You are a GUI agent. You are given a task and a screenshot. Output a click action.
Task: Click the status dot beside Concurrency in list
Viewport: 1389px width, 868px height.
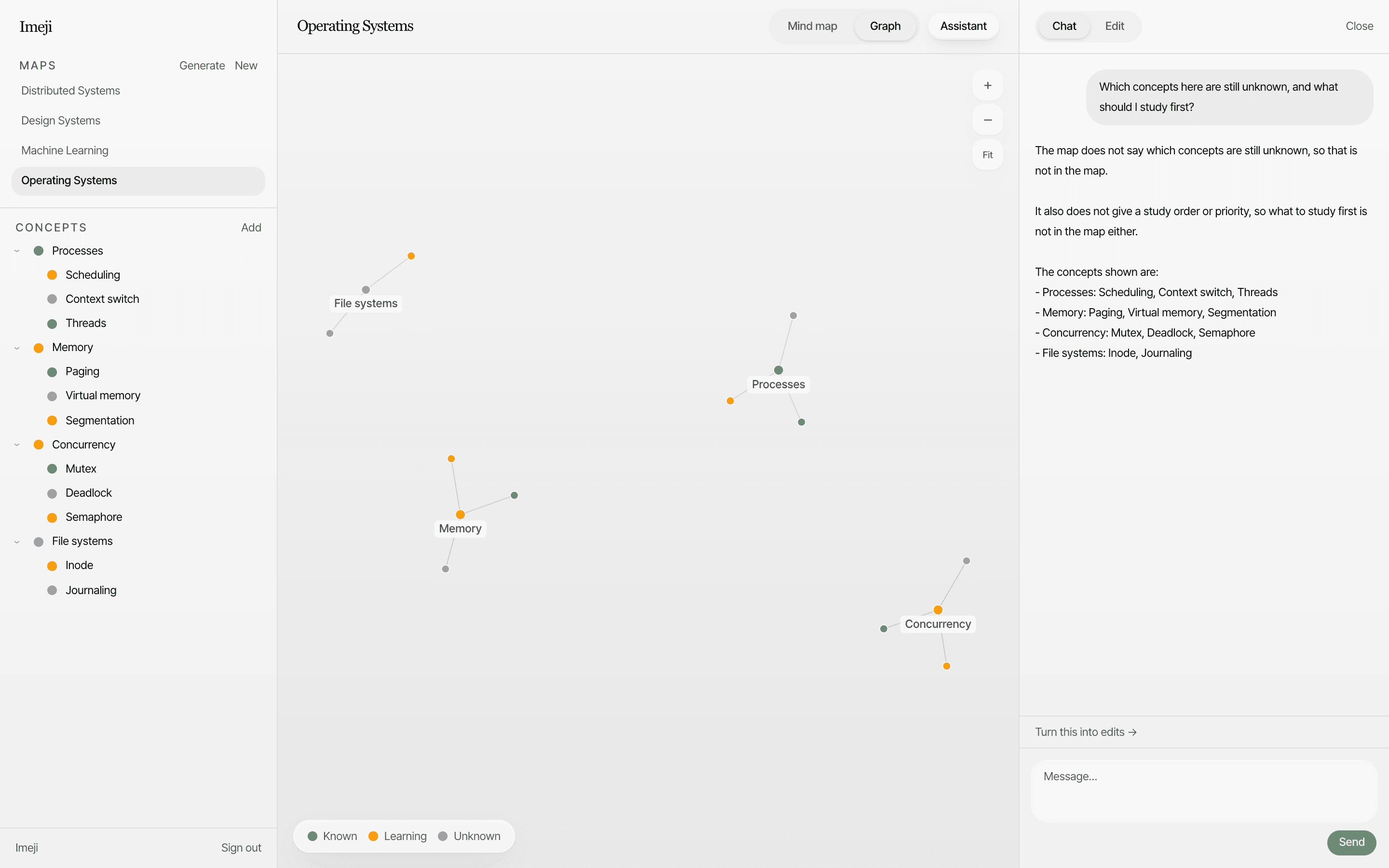pos(39,445)
